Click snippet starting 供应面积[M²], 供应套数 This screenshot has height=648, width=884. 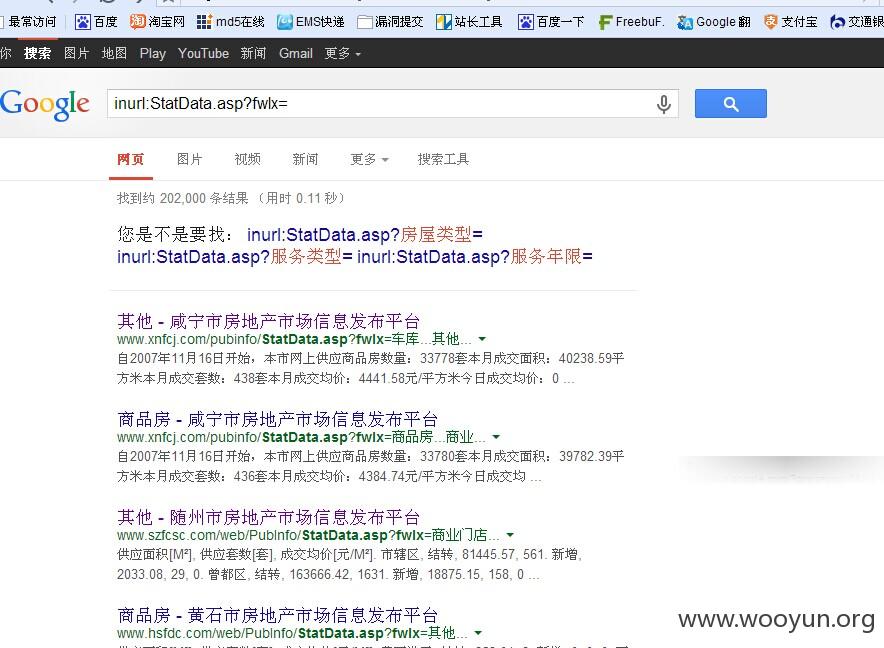pos(350,565)
